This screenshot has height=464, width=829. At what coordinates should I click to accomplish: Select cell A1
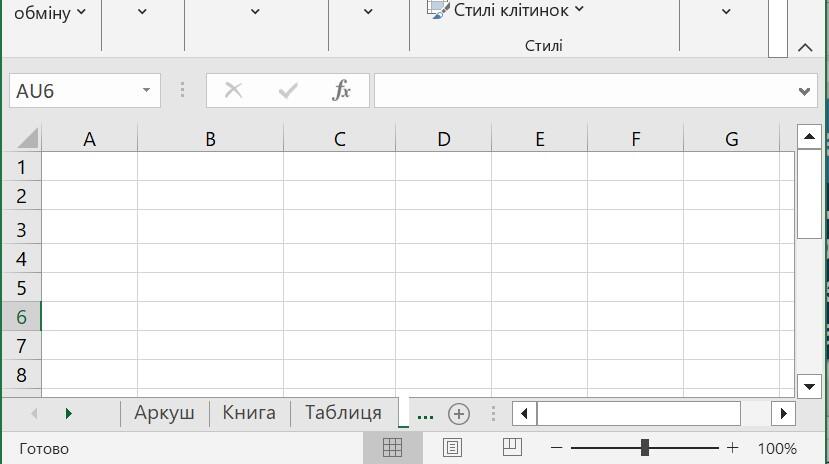pyautogui.click(x=89, y=166)
